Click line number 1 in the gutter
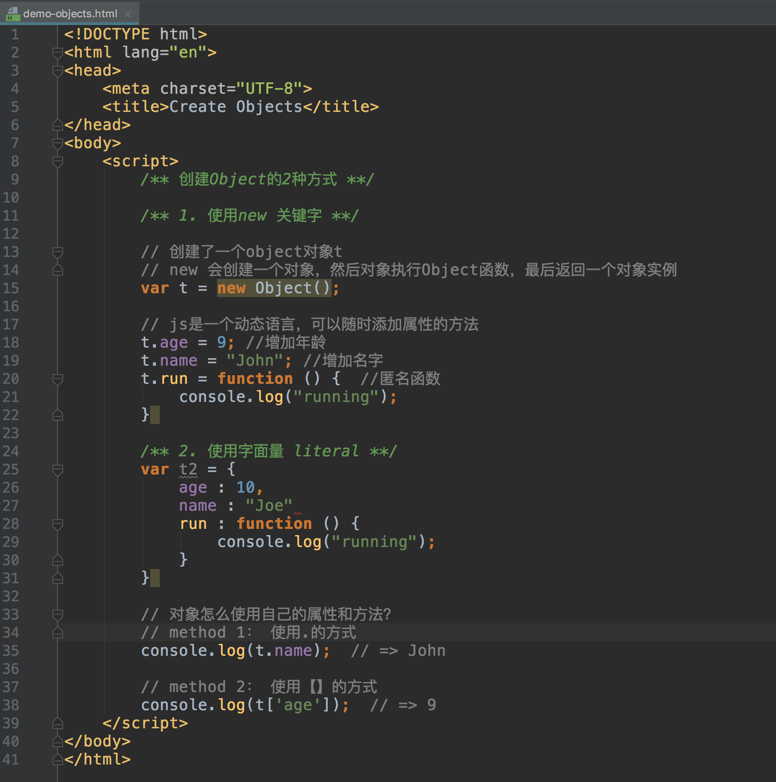The image size is (776, 782). pos(15,34)
